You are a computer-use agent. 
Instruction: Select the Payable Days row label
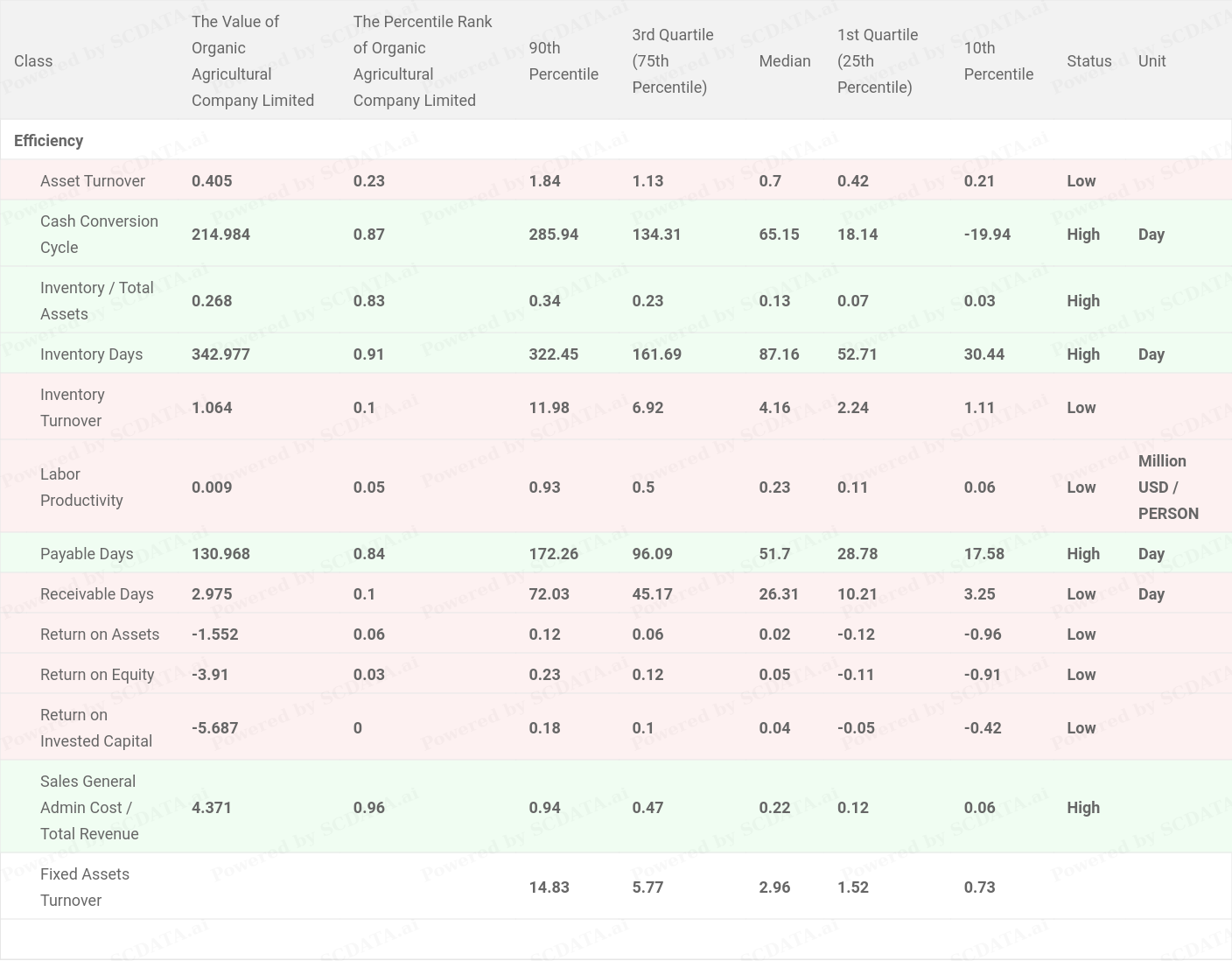point(87,553)
